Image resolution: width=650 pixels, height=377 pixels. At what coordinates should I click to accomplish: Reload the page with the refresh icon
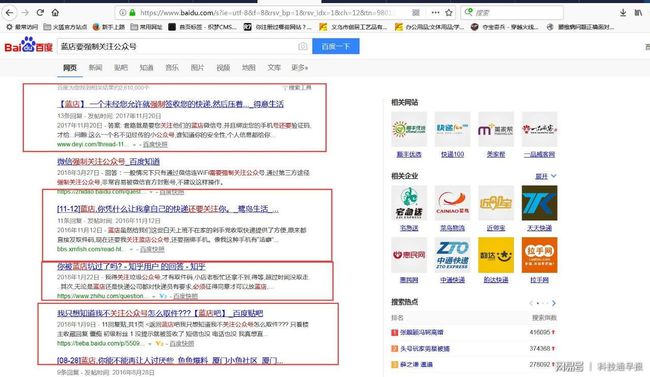[x=40, y=12]
